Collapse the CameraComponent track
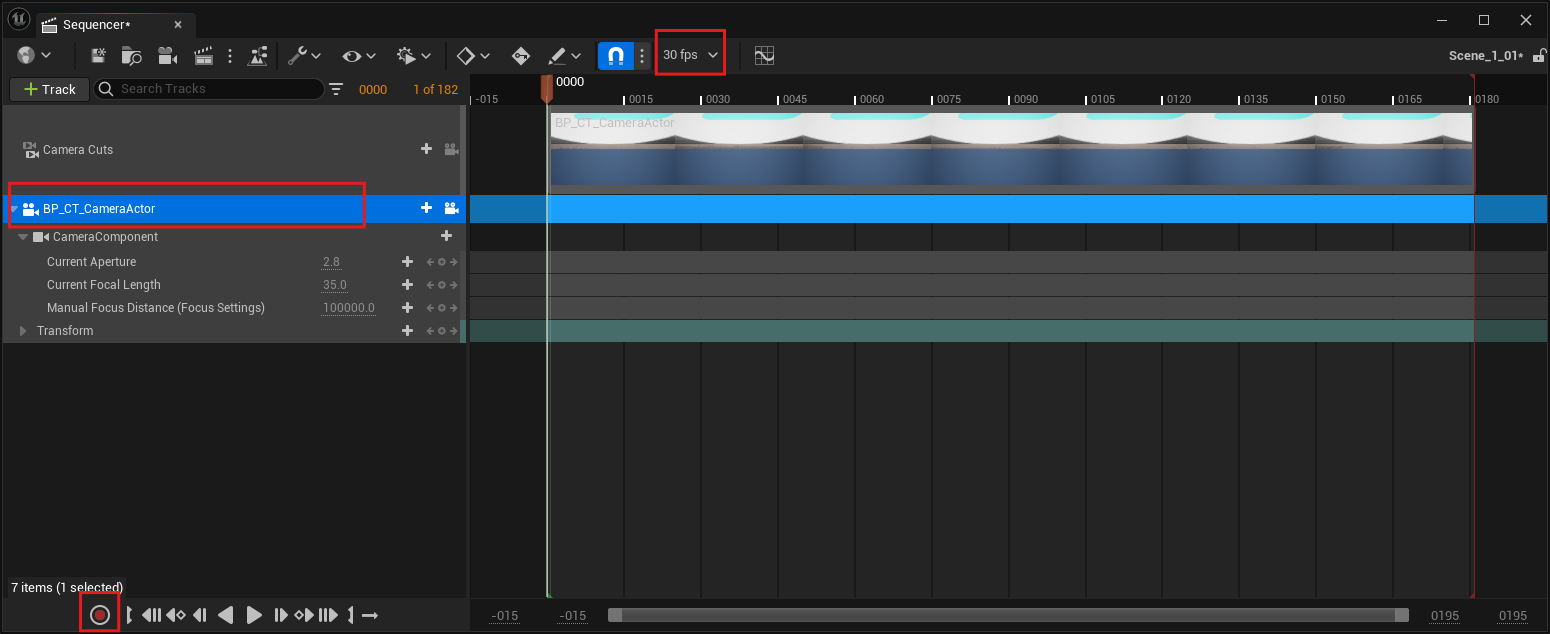1550x634 pixels. tap(23, 238)
